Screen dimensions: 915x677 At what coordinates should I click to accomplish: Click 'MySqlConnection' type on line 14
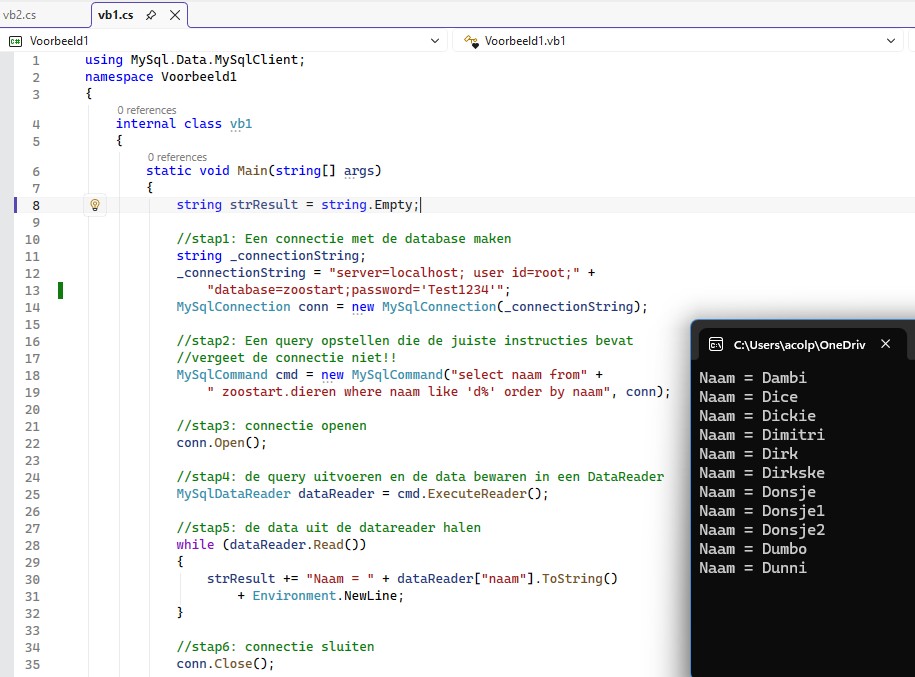(x=233, y=306)
